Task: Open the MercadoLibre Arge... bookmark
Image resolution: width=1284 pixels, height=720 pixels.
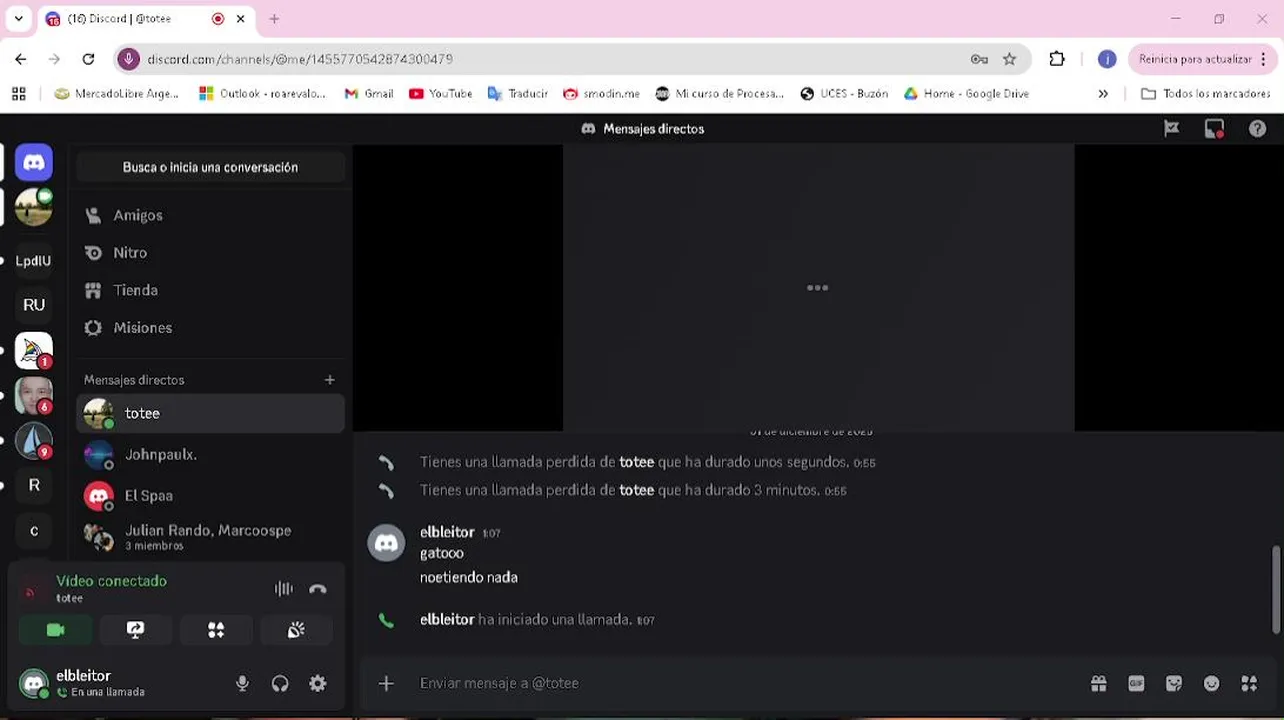Action: 116,94
